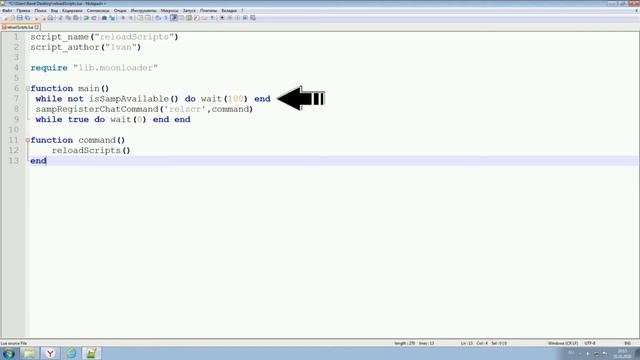Collapse the function main() fold marker
The image size is (640, 360).
click(28, 89)
